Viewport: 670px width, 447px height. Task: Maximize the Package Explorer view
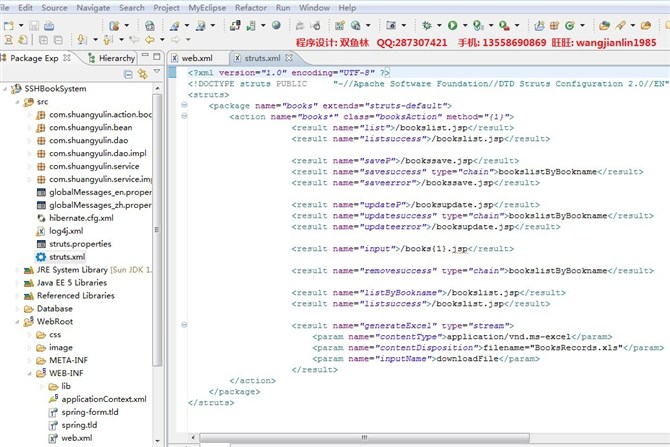point(157,56)
